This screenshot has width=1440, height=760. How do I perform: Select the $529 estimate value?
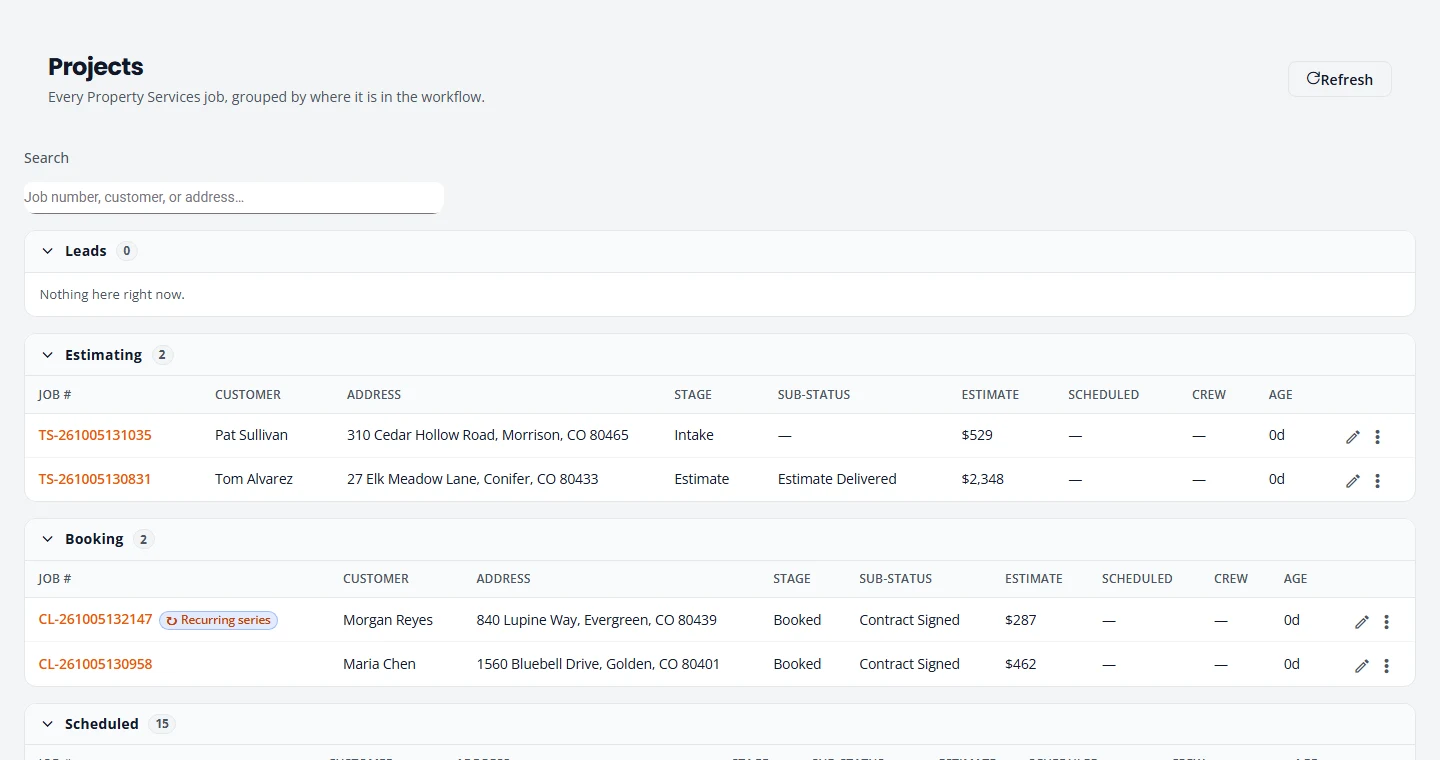(977, 435)
